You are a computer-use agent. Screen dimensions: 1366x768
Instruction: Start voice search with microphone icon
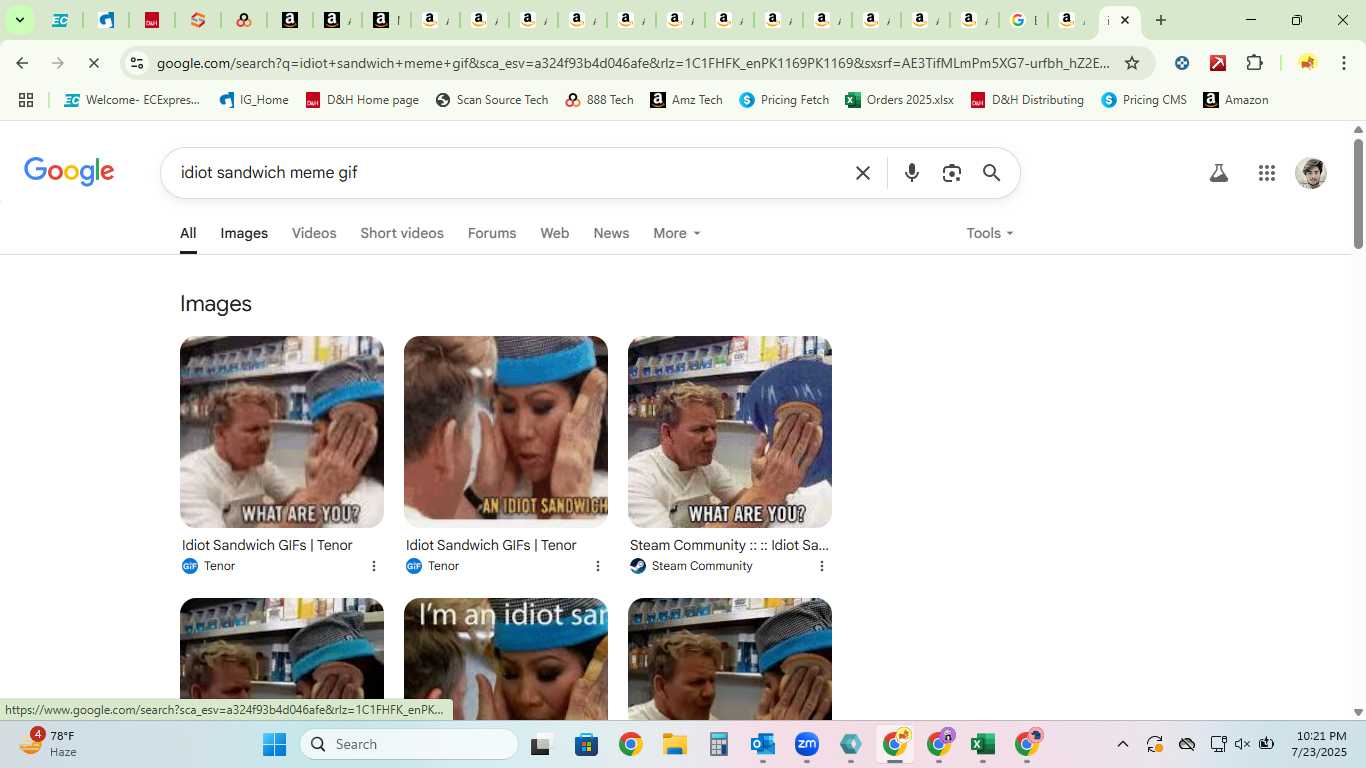(912, 173)
